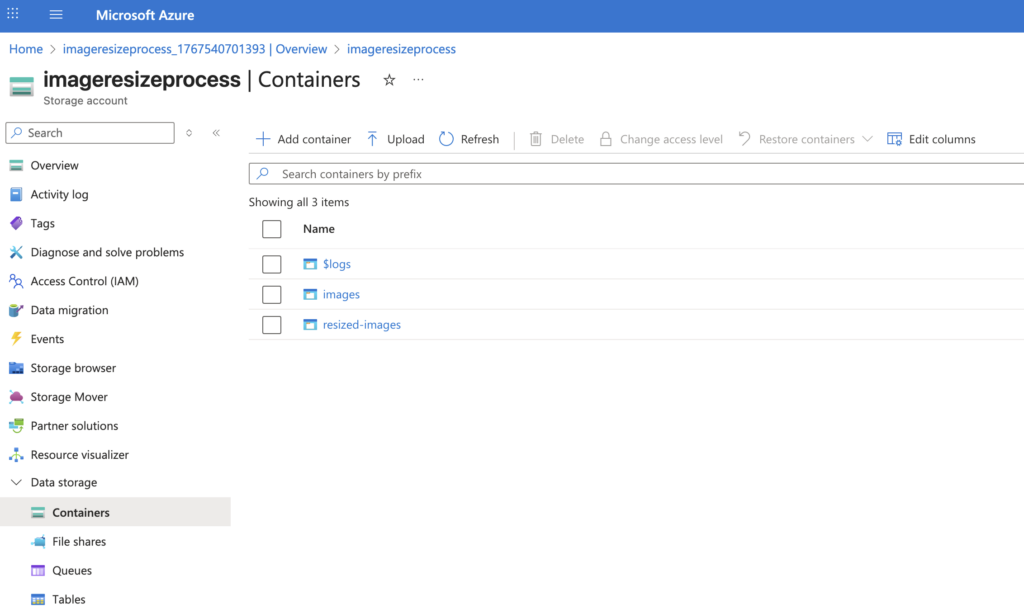Tick the resized-images container checkbox
This screenshot has height=613, width=1024.
point(272,324)
